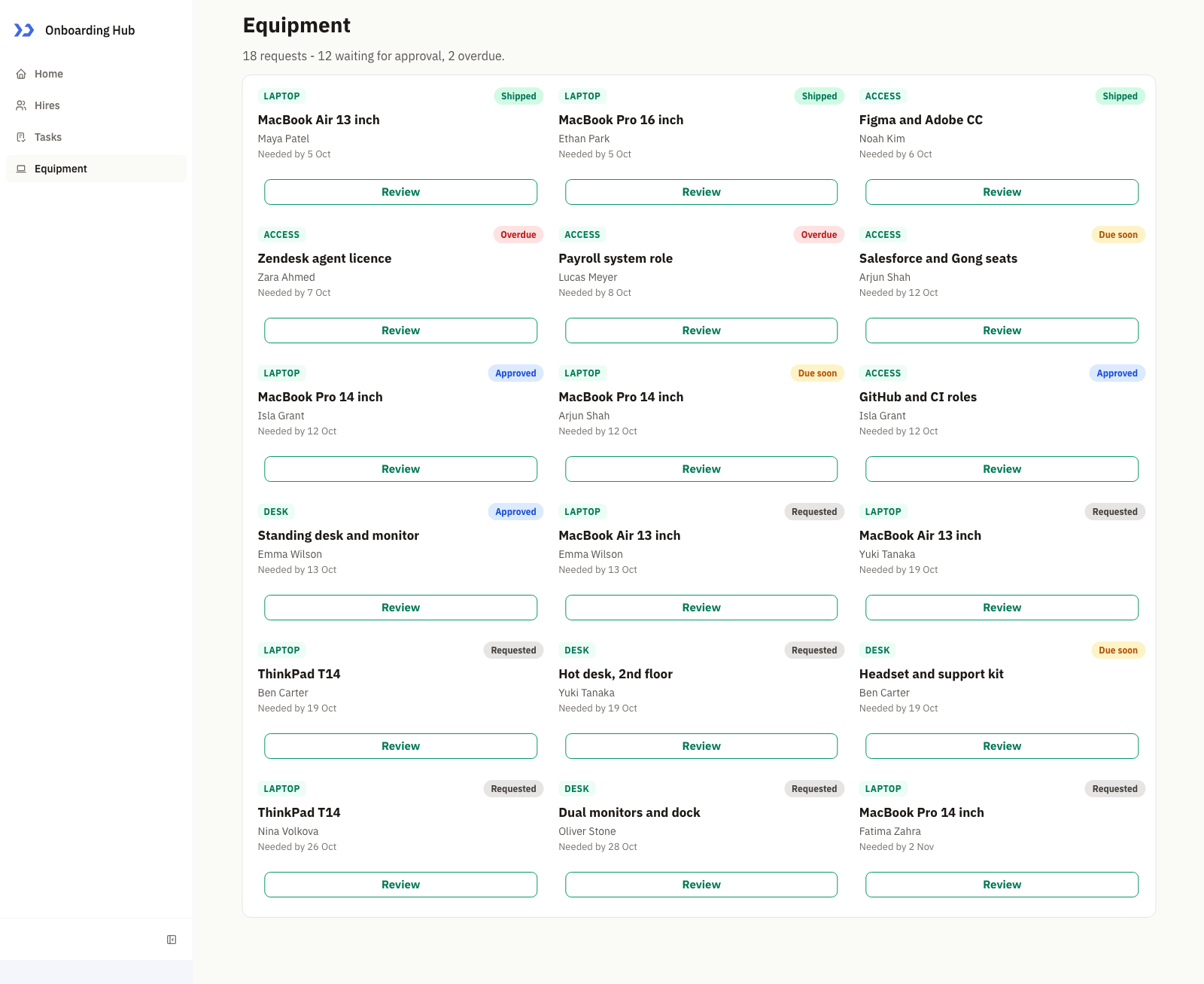Viewport: 1204px width, 984px height.
Task: Click the Overdue badge on Zendesk agent licence
Action: pos(518,235)
